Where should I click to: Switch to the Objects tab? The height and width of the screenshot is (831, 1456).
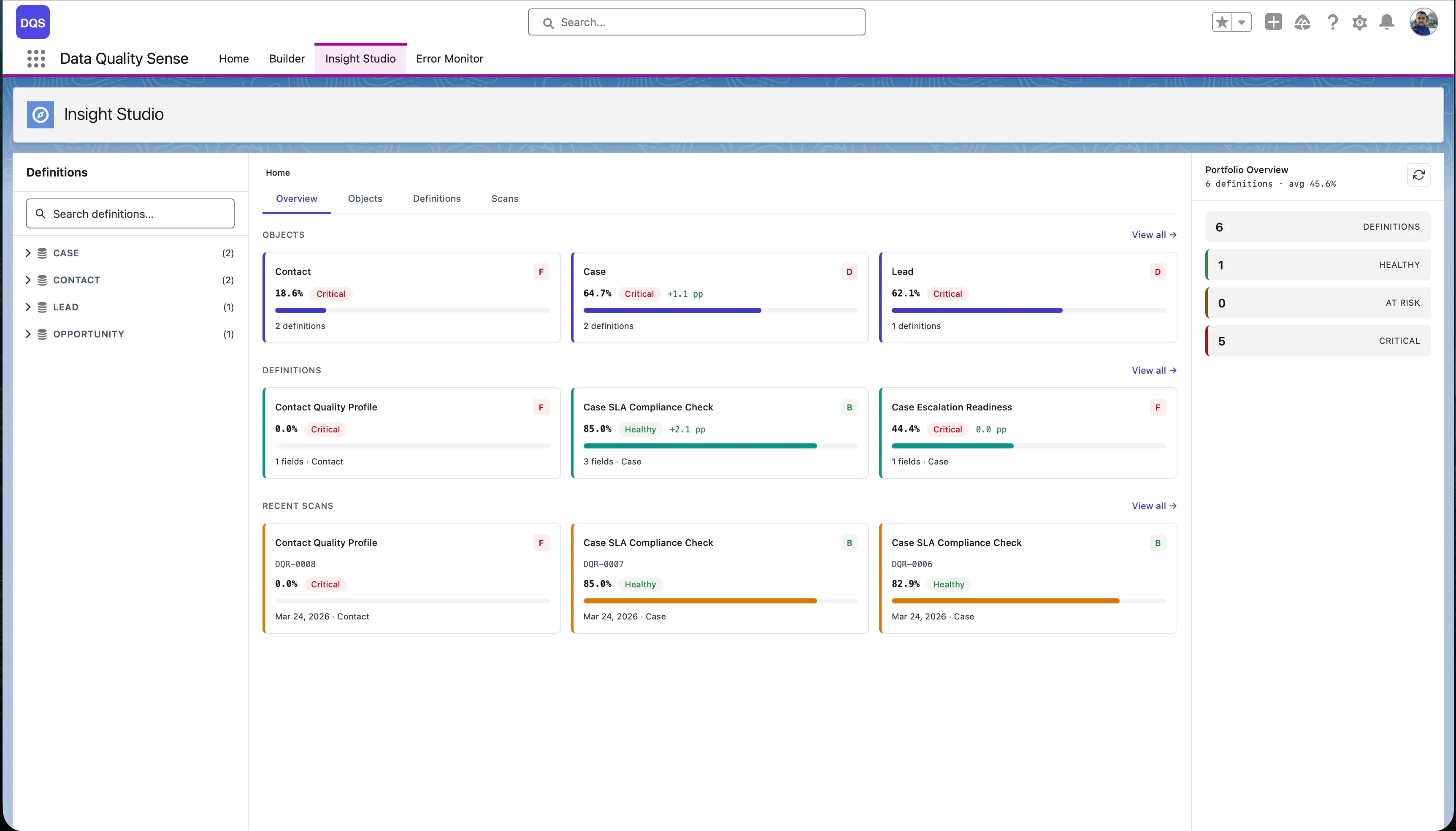tap(365, 198)
